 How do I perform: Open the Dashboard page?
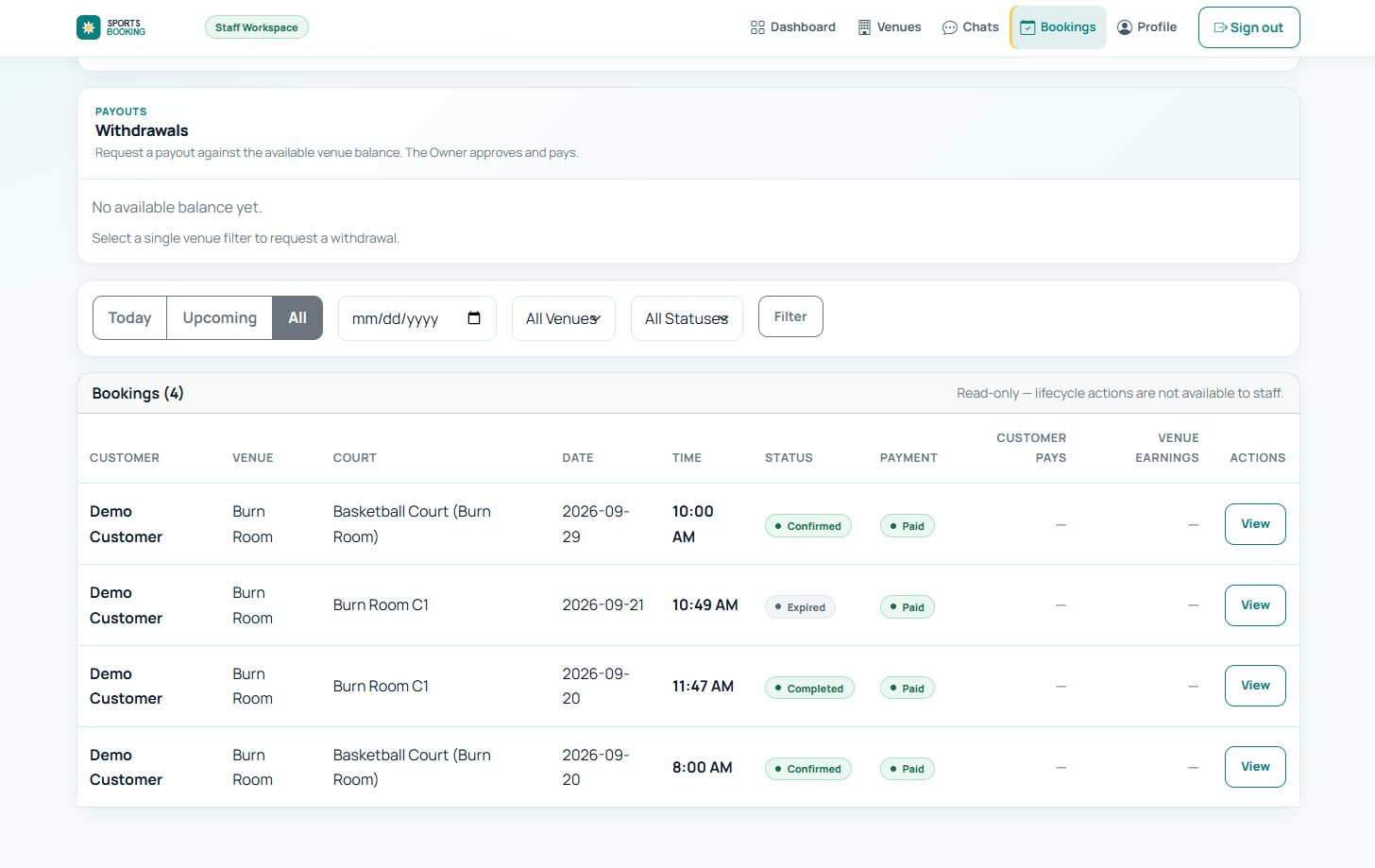[x=793, y=27]
